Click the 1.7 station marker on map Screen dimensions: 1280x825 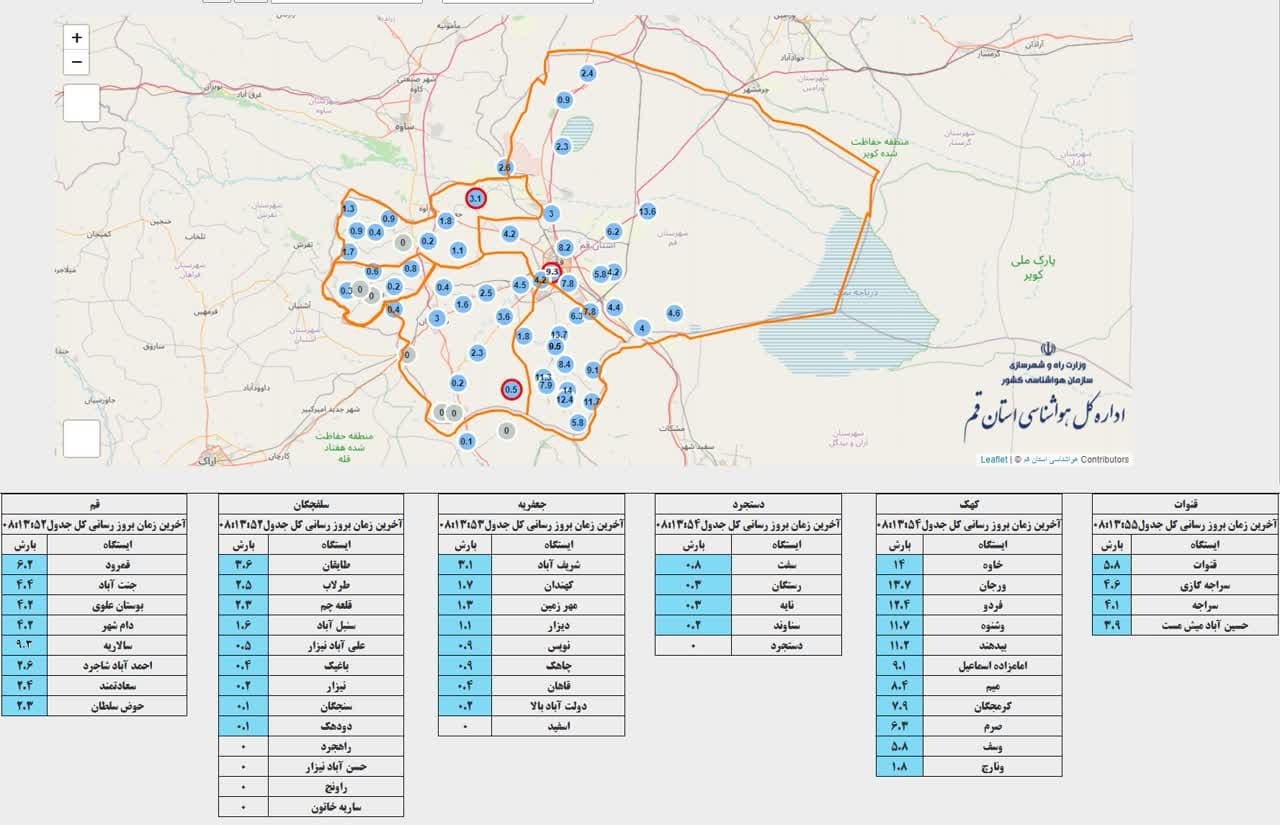click(349, 252)
